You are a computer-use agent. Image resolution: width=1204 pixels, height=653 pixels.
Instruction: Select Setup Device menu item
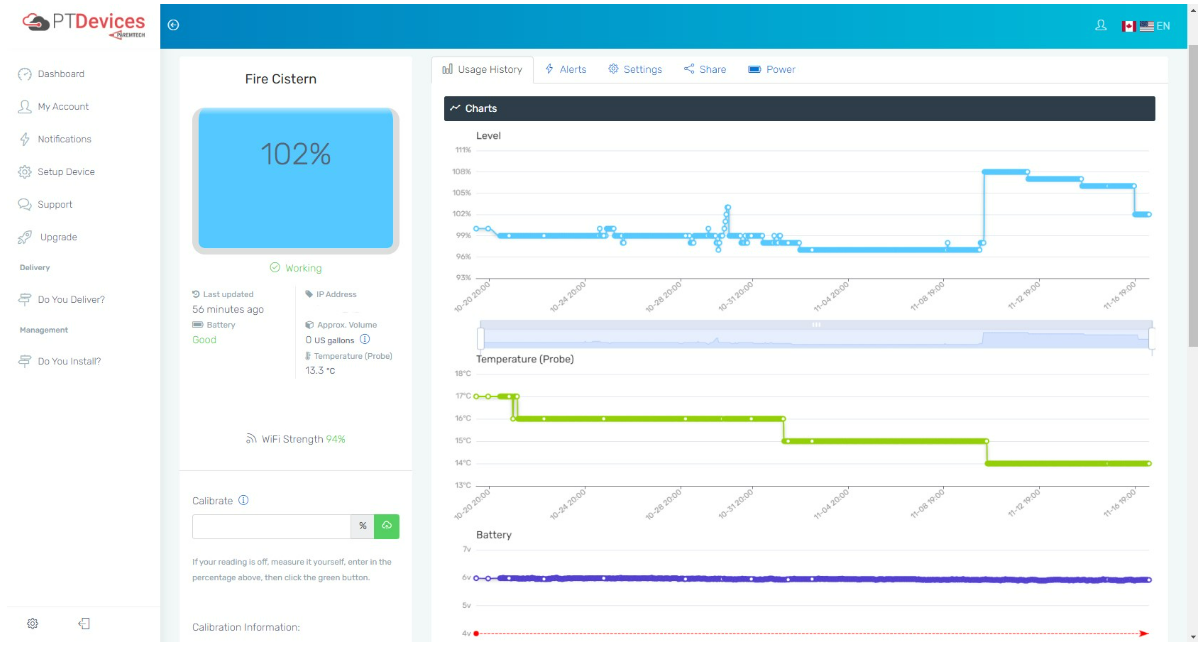tap(66, 172)
